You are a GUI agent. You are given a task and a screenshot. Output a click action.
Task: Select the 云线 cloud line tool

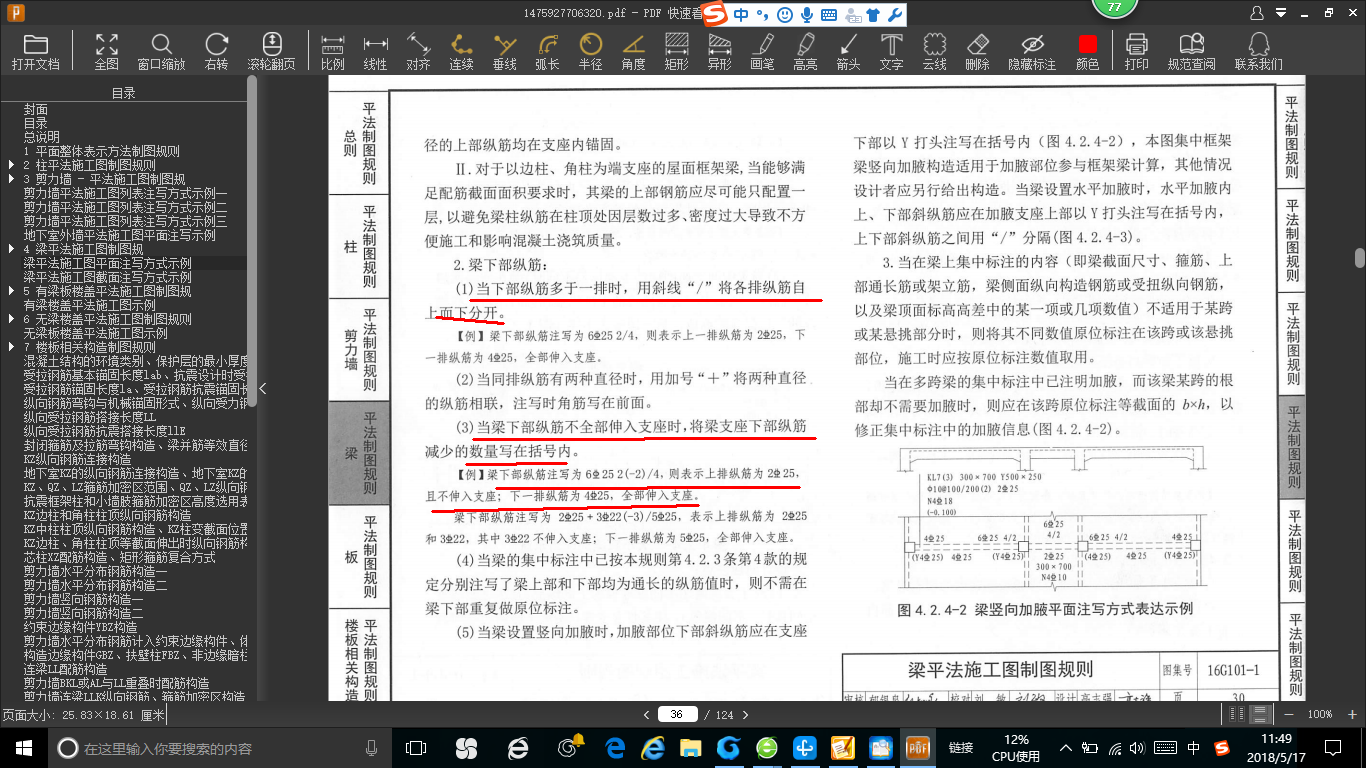click(x=934, y=51)
